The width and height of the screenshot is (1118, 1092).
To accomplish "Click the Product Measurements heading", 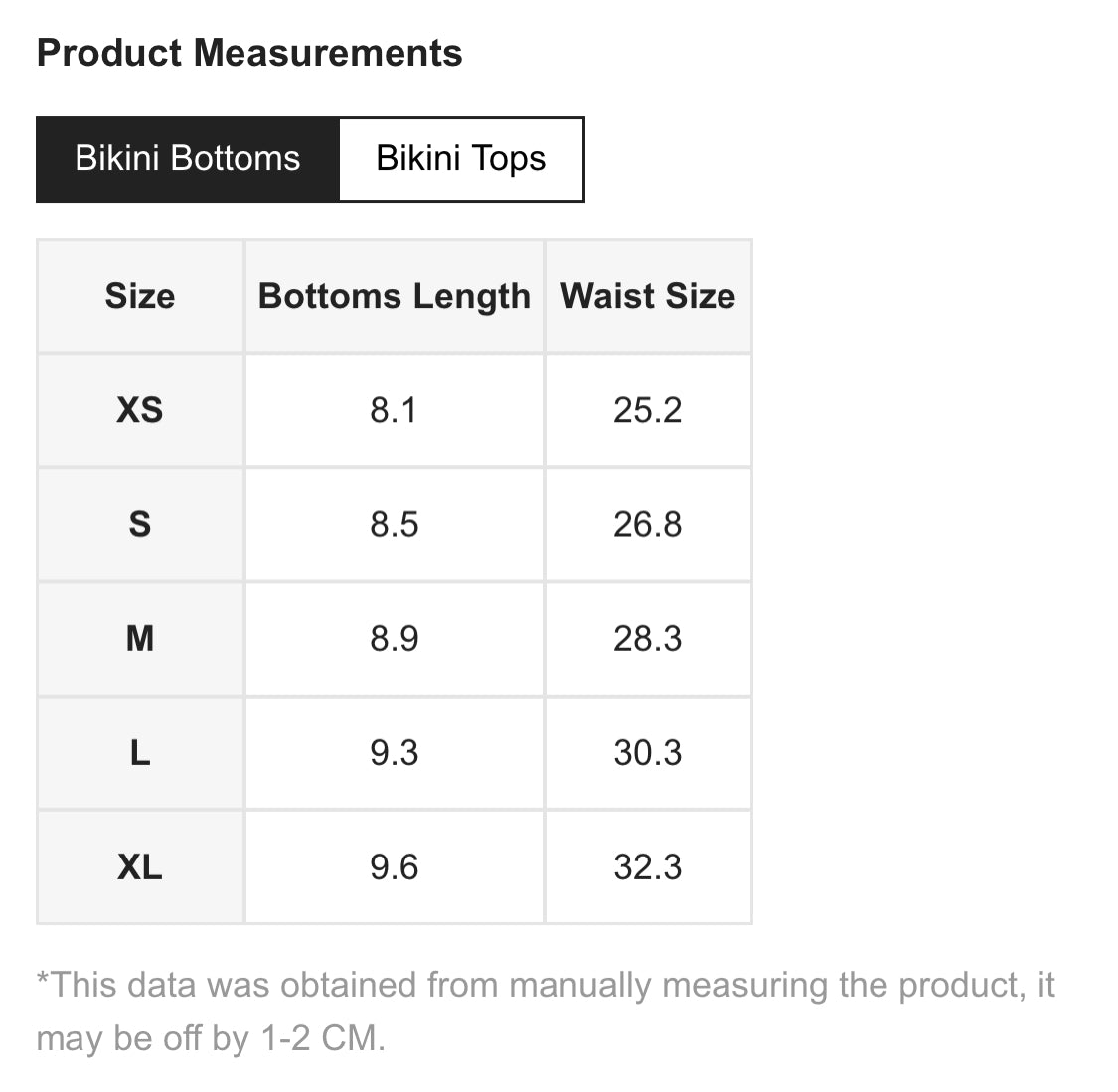I will coord(249,53).
